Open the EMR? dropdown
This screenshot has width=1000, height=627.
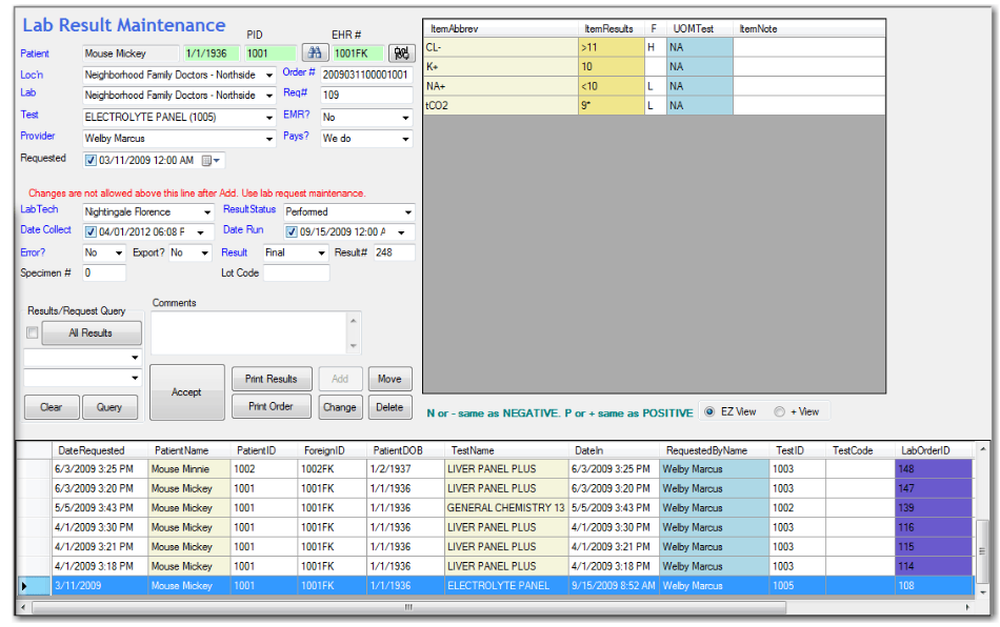(406, 118)
